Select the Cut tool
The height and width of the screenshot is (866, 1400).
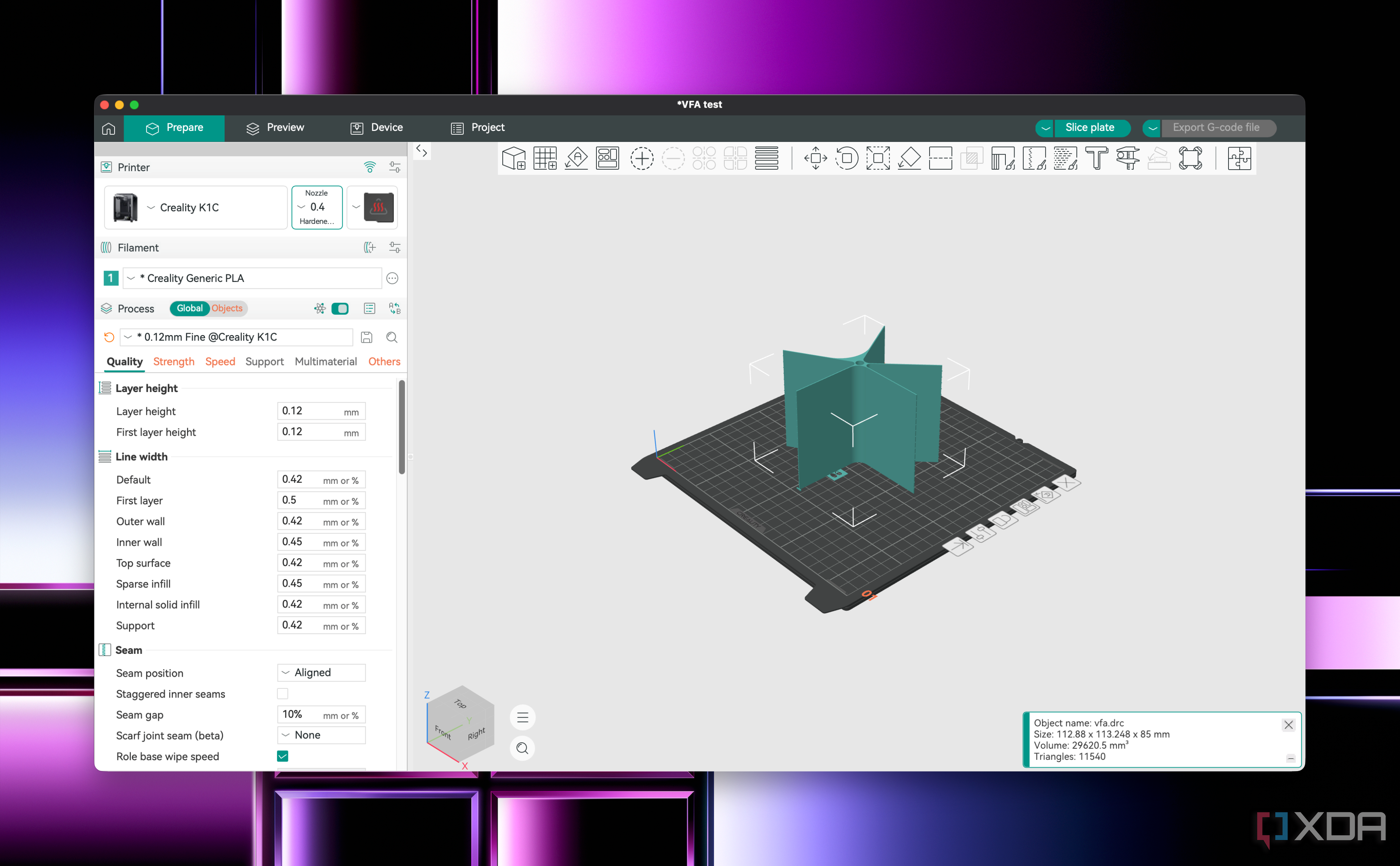[x=940, y=158]
